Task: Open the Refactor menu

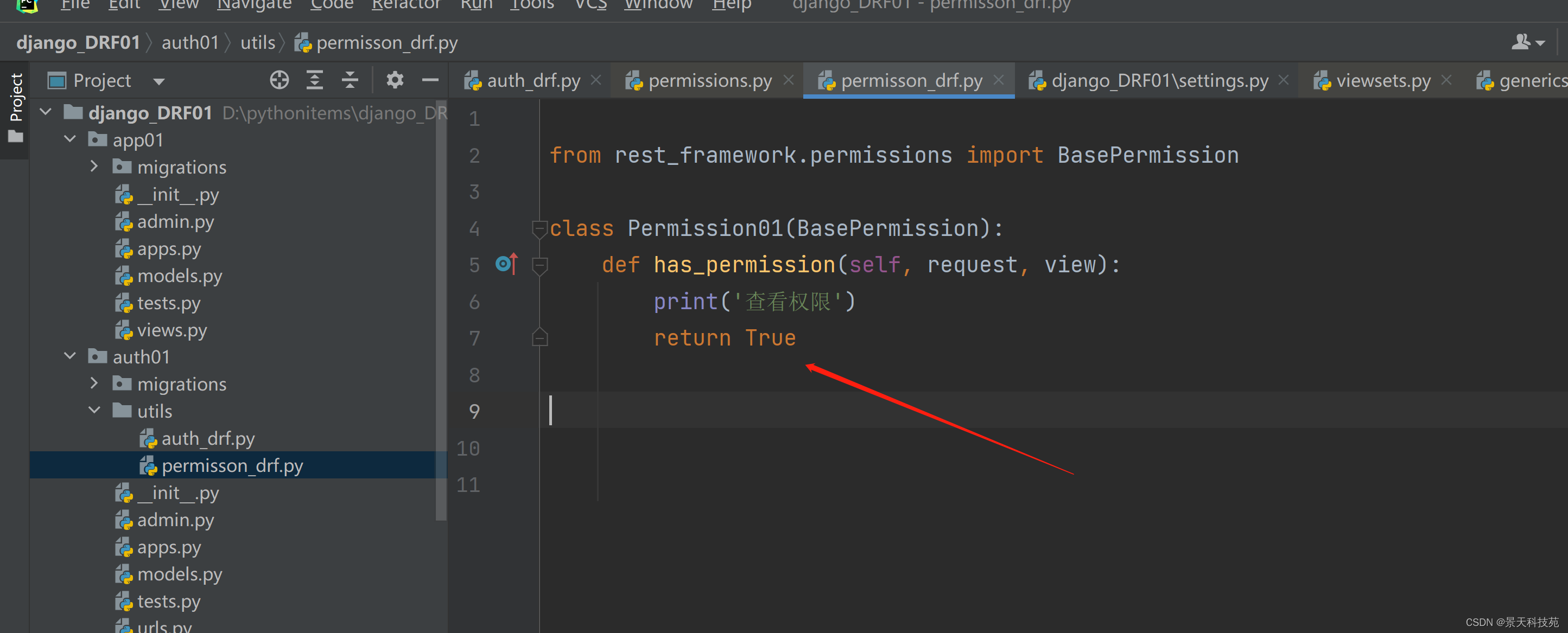Action: (406, 5)
